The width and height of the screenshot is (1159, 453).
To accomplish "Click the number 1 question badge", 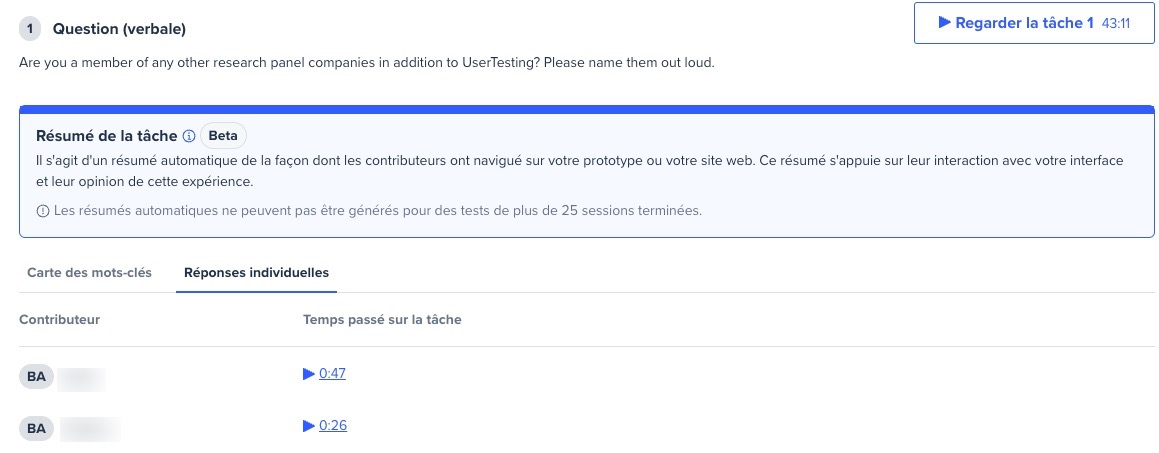I will (30, 30).
